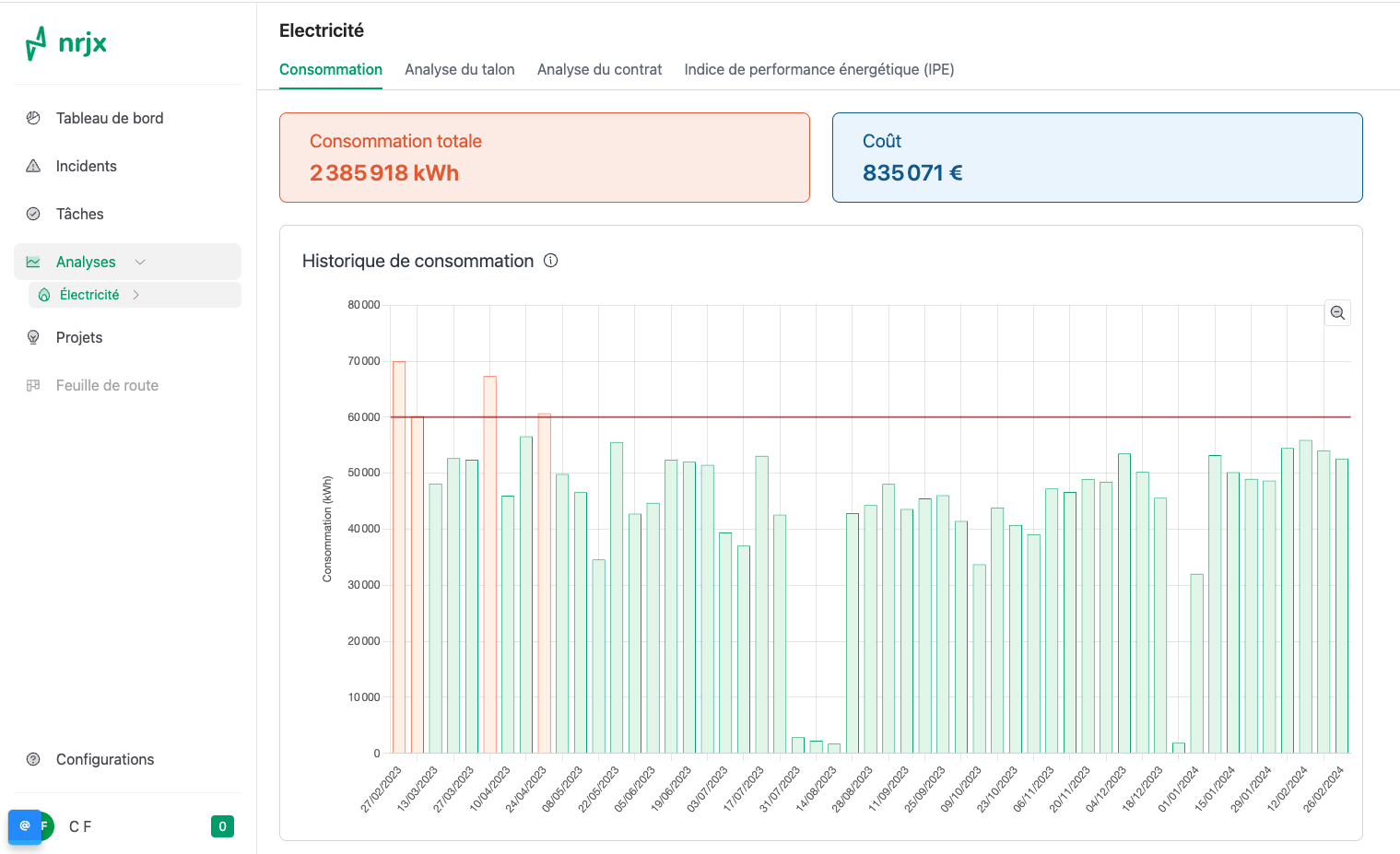Viewport: 1400px width, 854px height.
Task: Click the Incidents warning triangle icon
Action: tap(33, 166)
